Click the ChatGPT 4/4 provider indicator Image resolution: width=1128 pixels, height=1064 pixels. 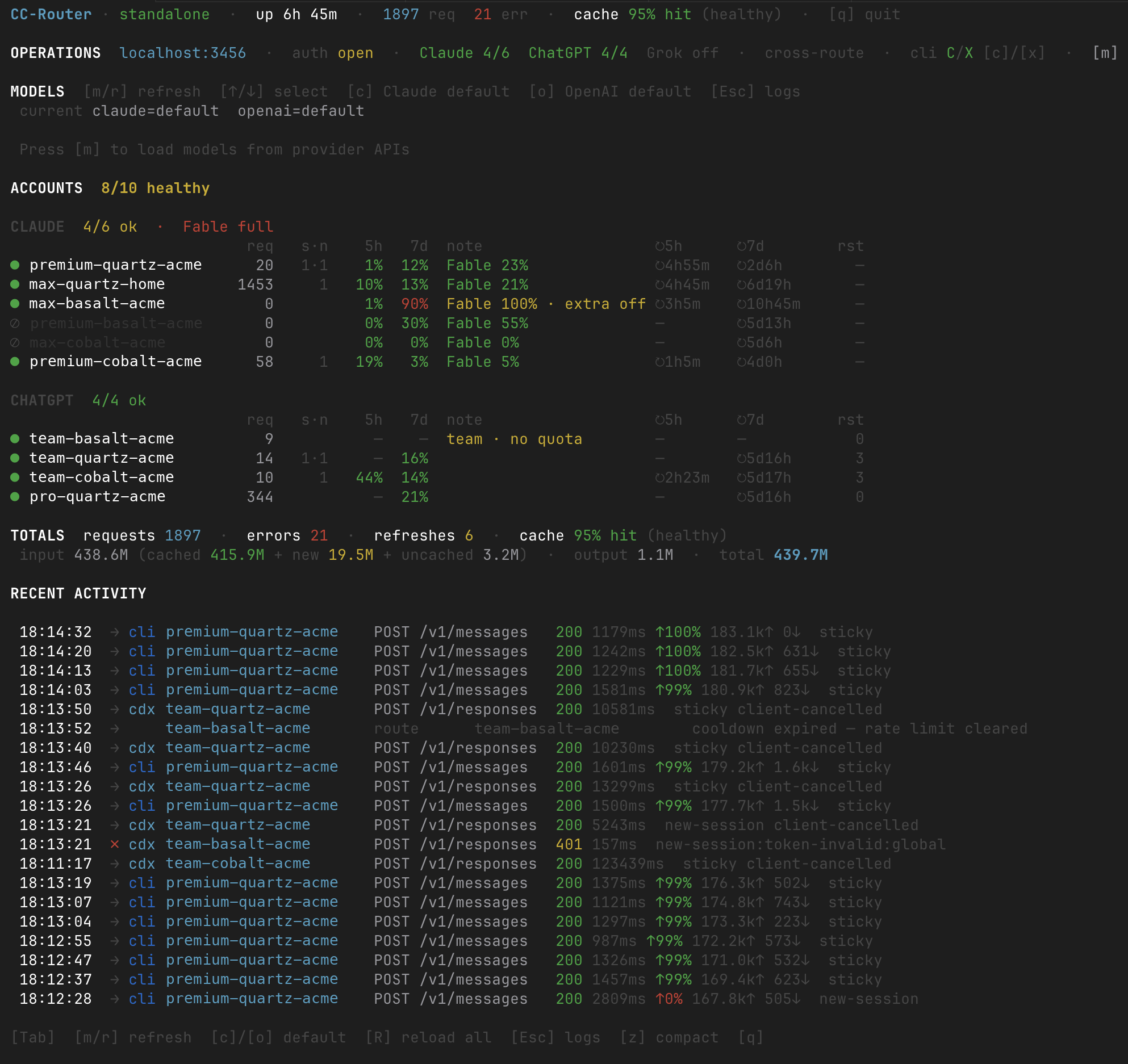coord(578,53)
